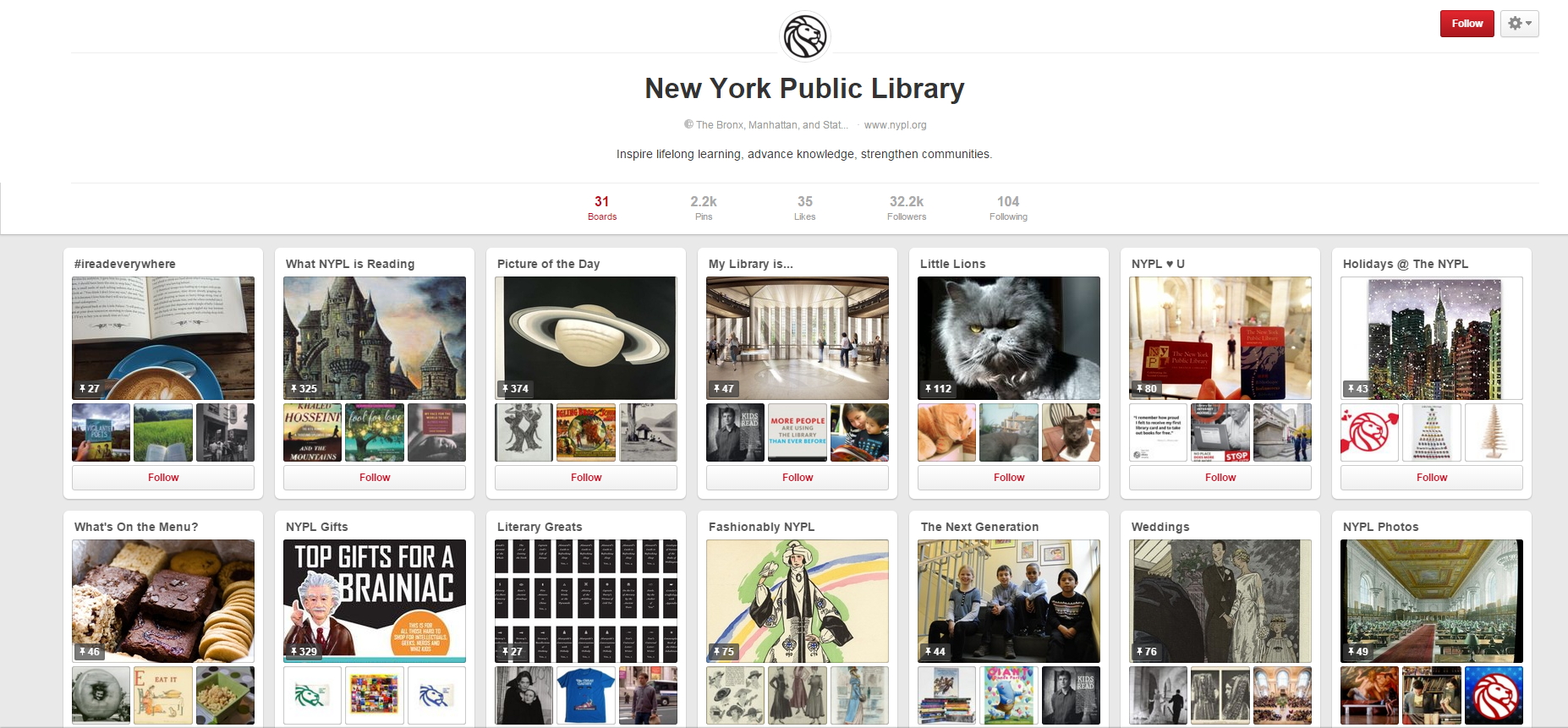Click the green lion logo thumbnail
This screenshot has width=1568, height=728.
tap(312, 696)
